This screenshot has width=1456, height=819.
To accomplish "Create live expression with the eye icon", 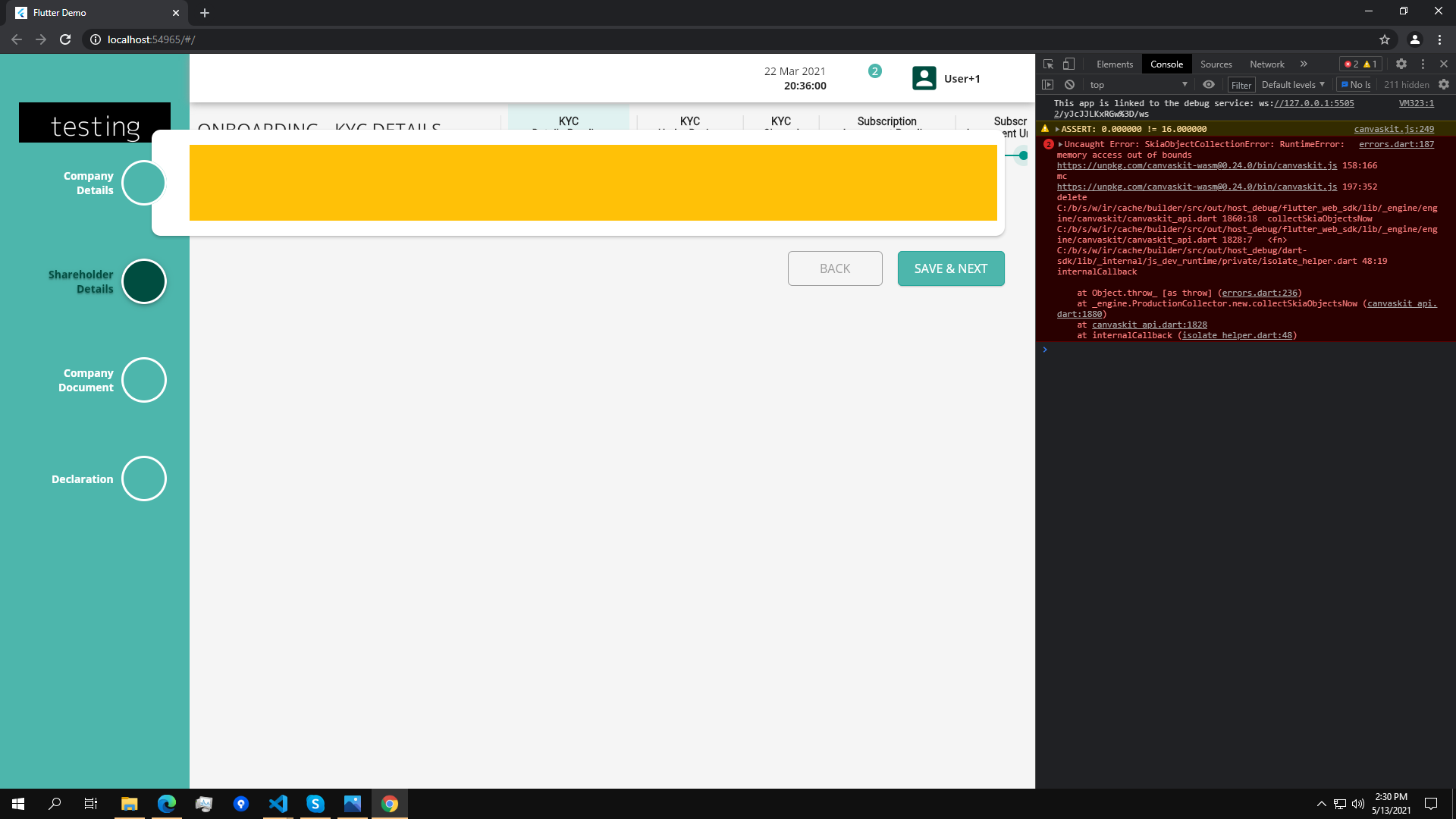I will click(1209, 84).
